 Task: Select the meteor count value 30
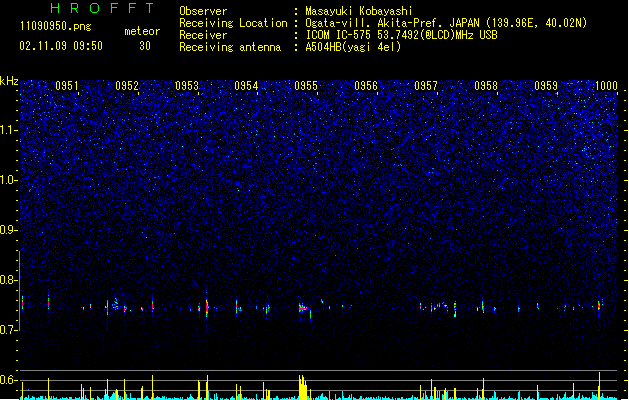(x=145, y=46)
